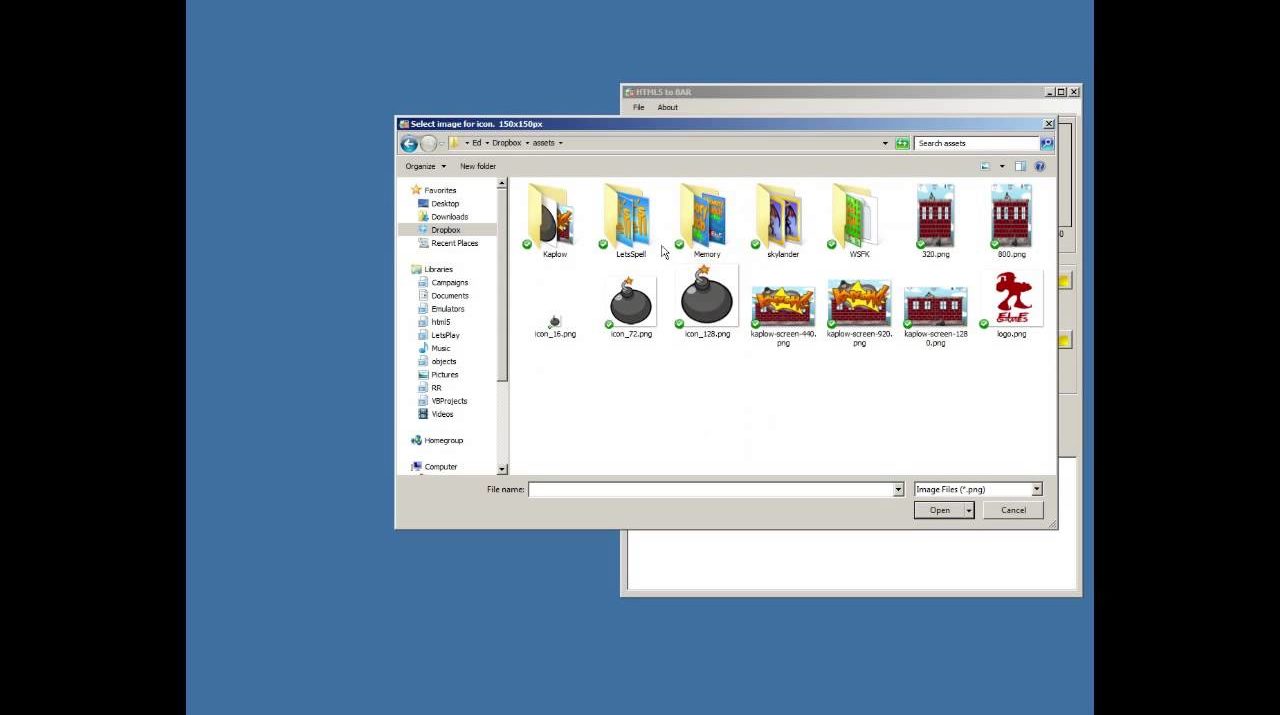Select Downloads in Favorites sidebar
The image size is (1280, 715).
pyautogui.click(x=449, y=217)
